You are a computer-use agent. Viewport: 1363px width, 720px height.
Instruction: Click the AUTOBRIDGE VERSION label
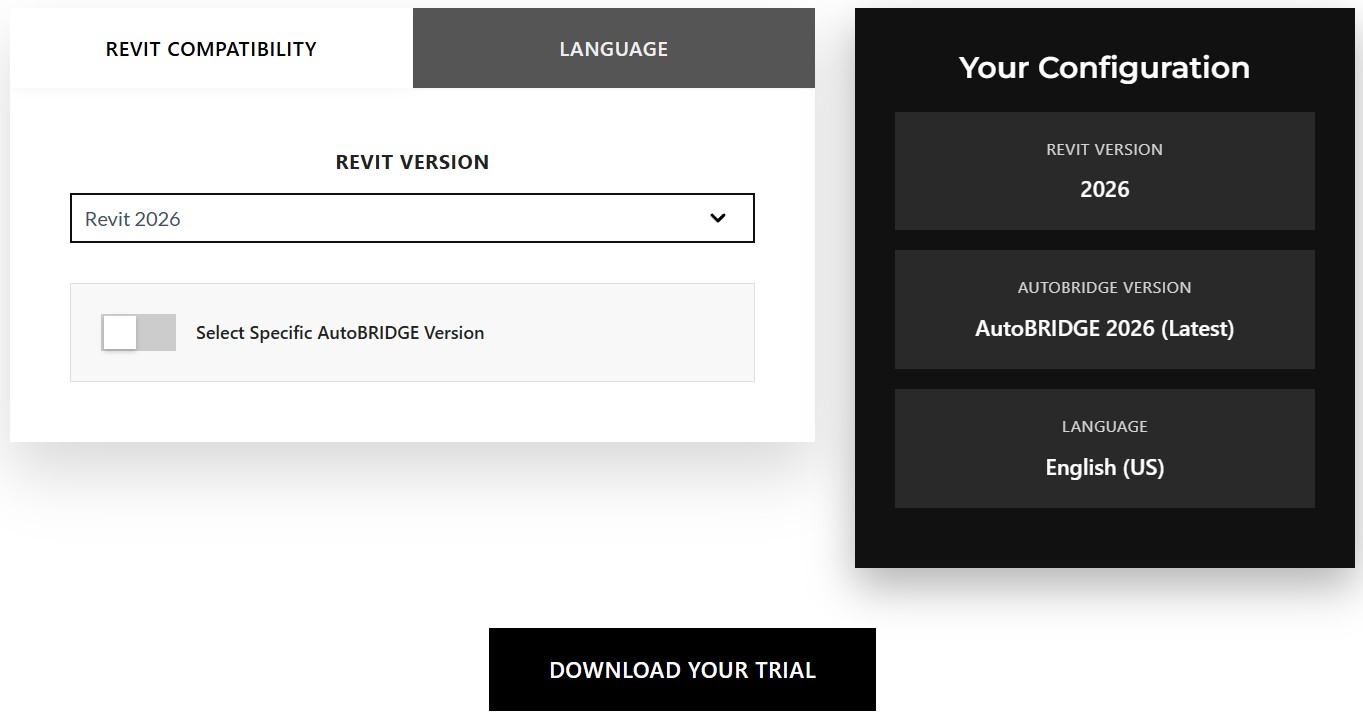[1104, 287]
